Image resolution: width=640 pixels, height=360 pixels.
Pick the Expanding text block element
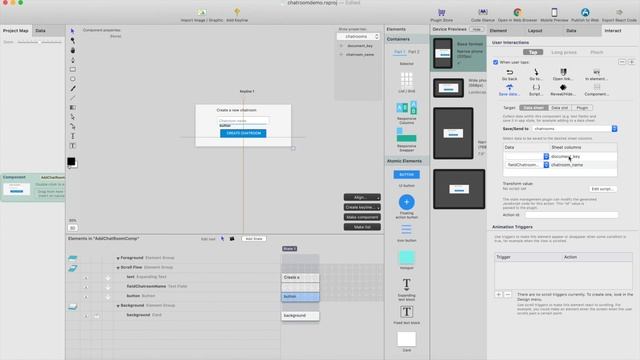(406, 289)
